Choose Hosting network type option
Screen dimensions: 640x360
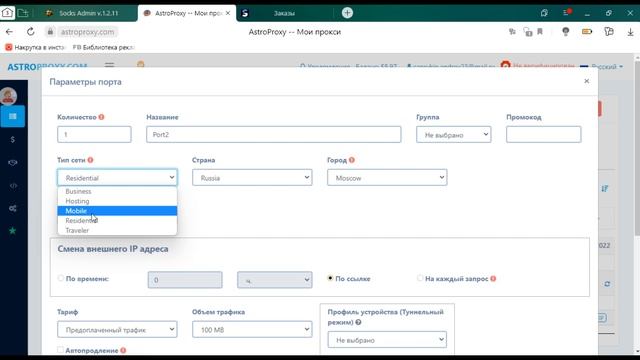coord(117,201)
